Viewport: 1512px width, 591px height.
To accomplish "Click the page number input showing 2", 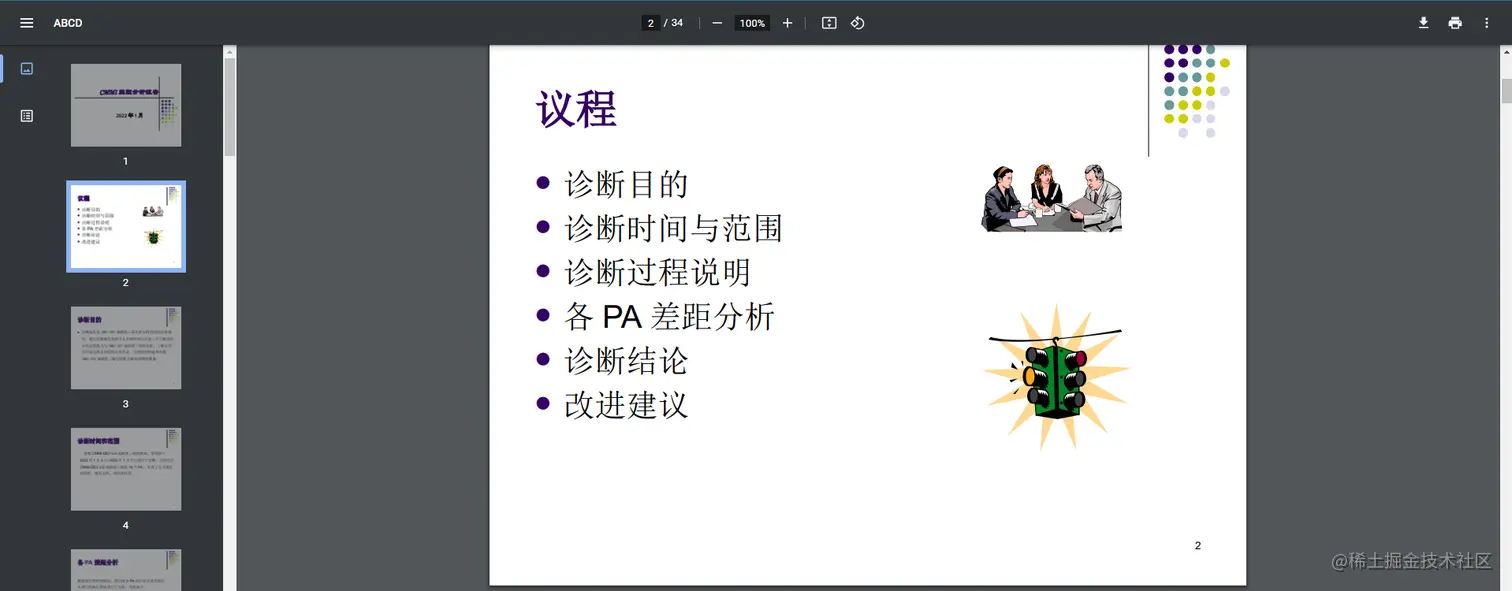I will pyautogui.click(x=650, y=22).
